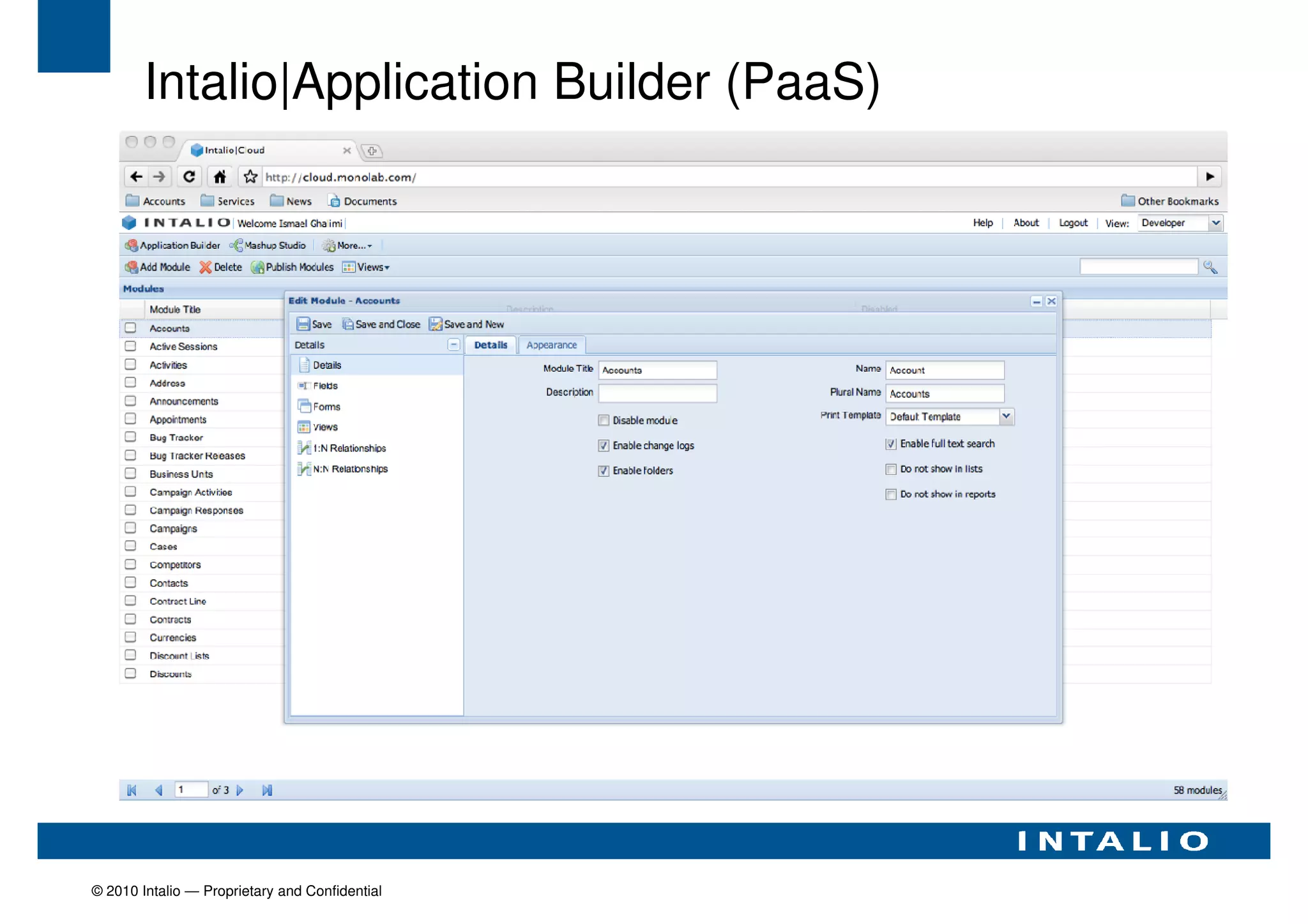Launch Mashup Studio
Image resolution: width=1308 pixels, height=924 pixels.
tap(268, 245)
